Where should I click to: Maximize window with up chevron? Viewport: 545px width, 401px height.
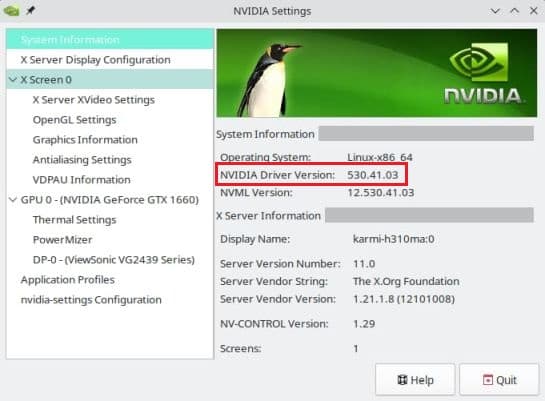point(514,11)
